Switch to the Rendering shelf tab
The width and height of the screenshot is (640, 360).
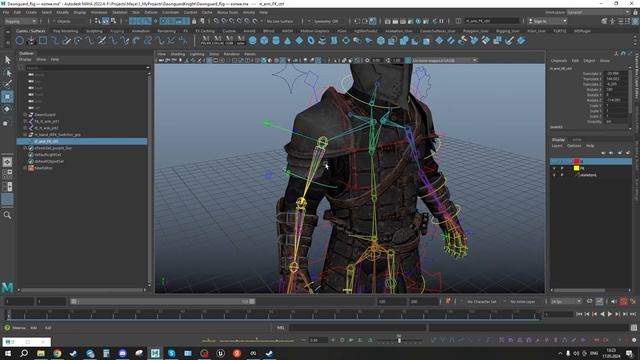coord(167,31)
